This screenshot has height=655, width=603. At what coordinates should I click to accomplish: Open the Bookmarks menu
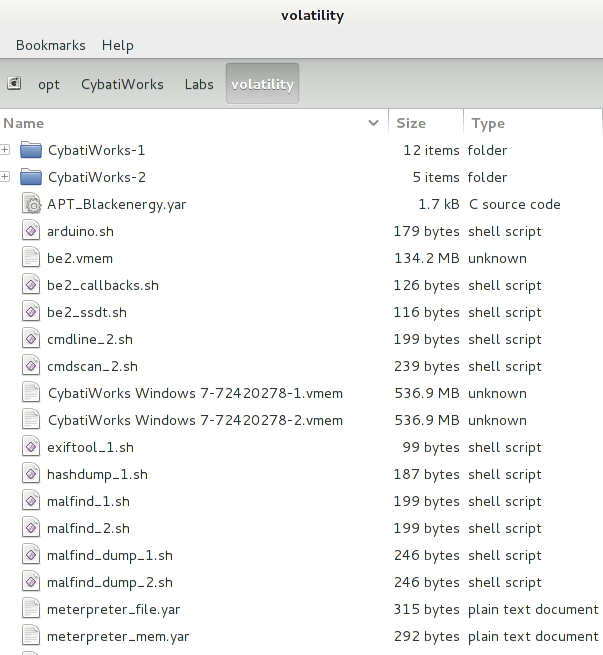point(51,45)
